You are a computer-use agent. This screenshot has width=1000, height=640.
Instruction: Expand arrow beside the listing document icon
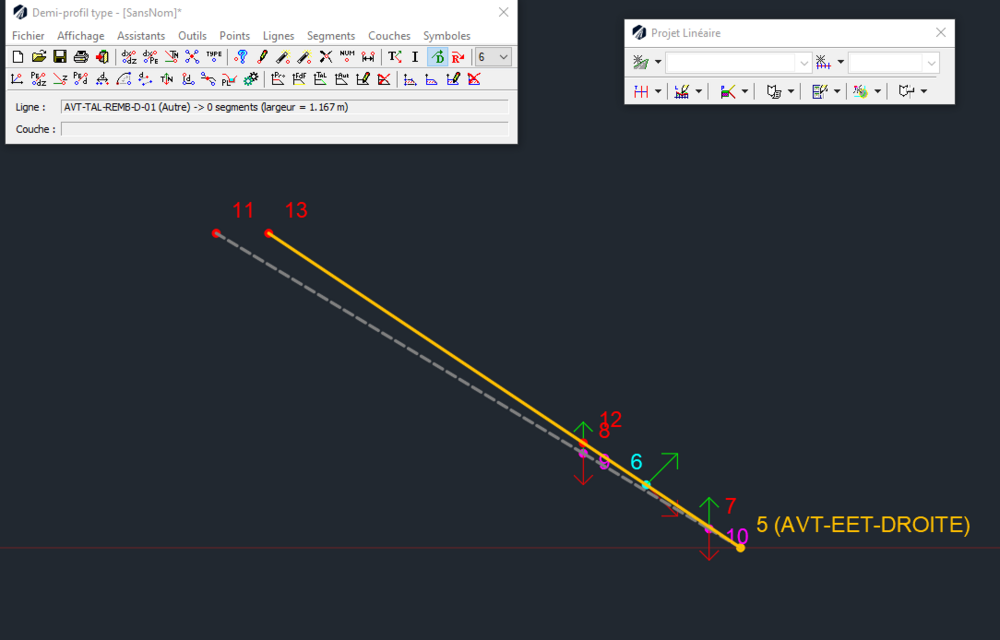791,92
